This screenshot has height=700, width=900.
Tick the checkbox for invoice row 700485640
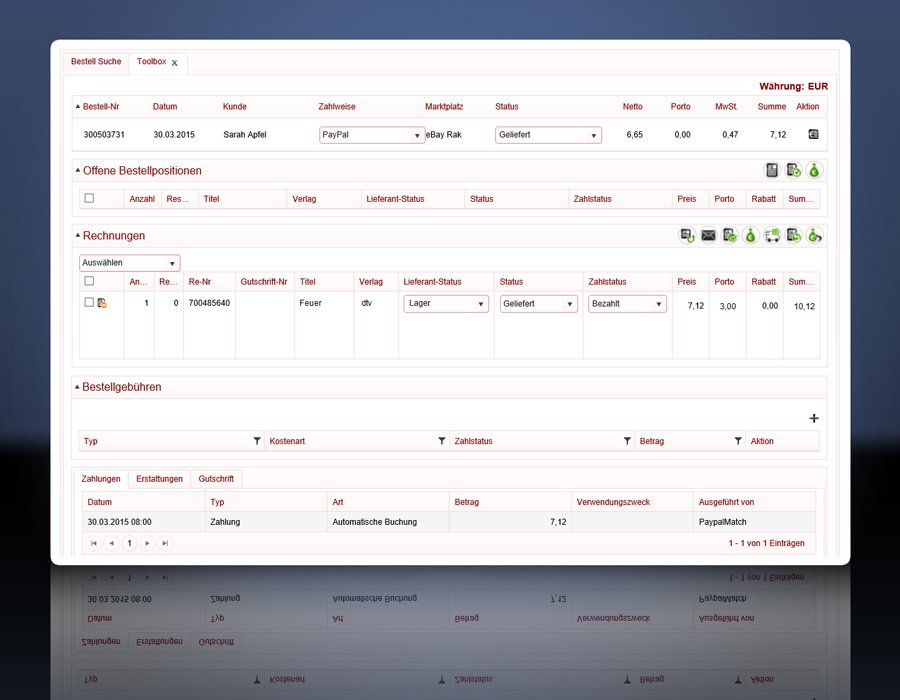pos(89,302)
